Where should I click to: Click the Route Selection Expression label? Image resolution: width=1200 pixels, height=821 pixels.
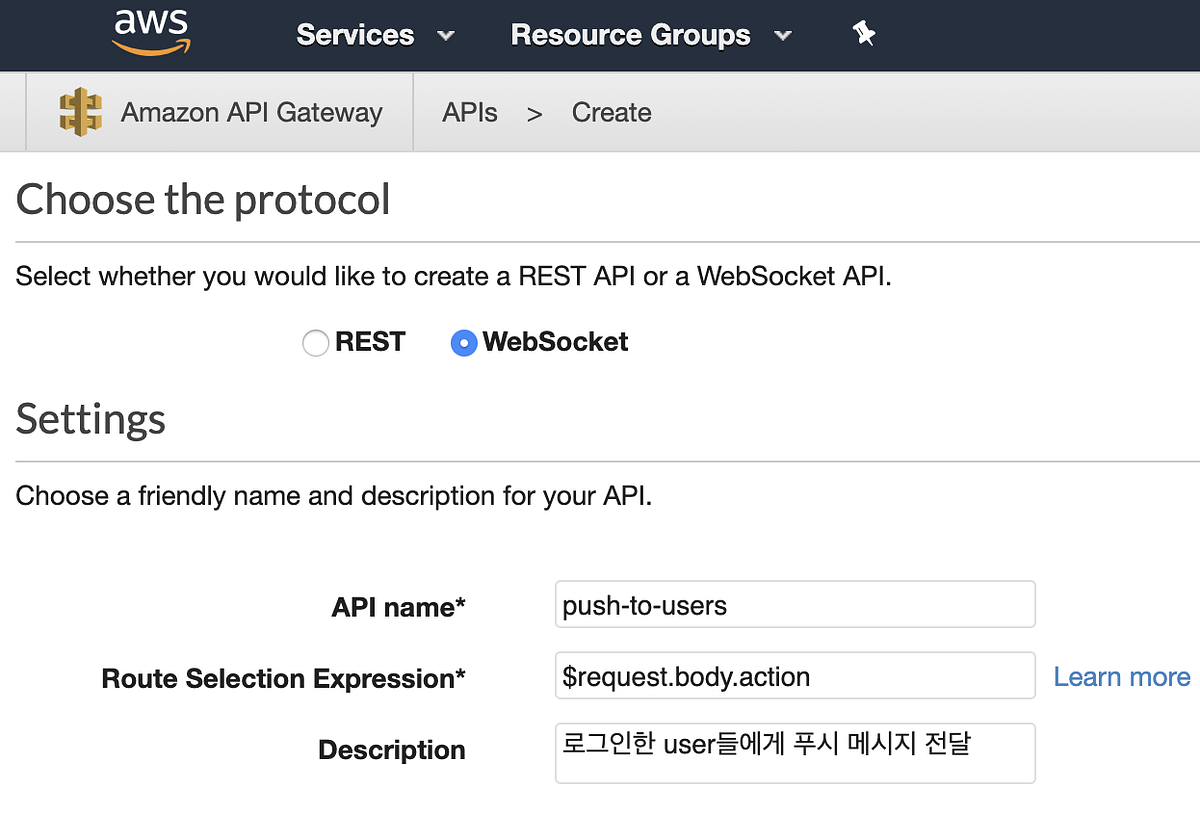(282, 678)
